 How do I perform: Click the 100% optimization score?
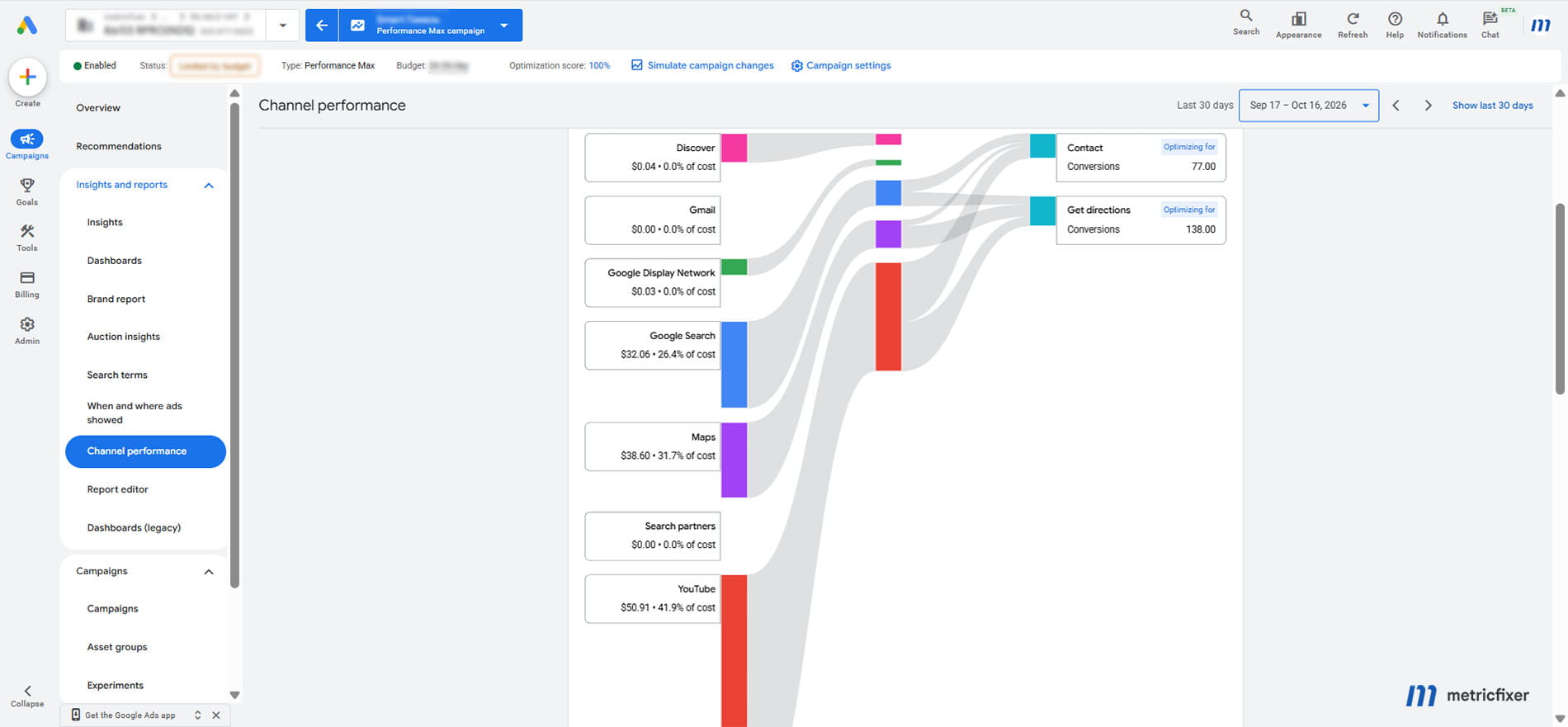(599, 65)
